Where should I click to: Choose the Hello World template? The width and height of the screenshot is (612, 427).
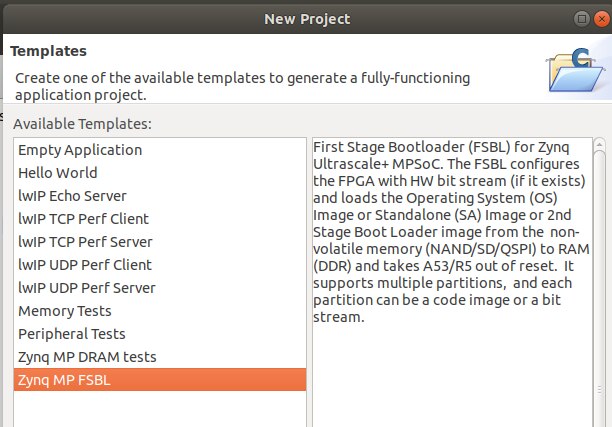(x=58, y=173)
